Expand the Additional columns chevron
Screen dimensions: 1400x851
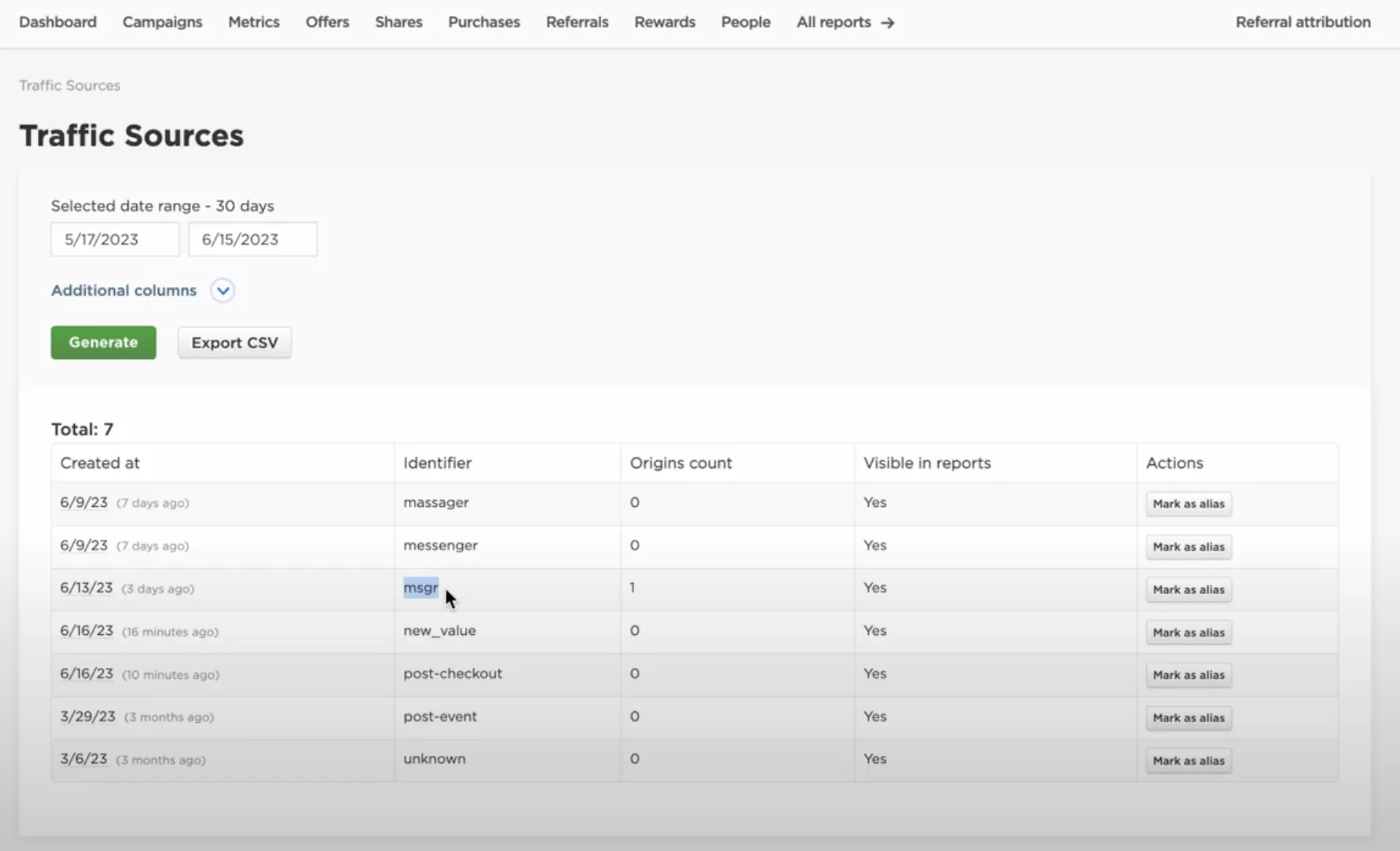click(x=223, y=291)
